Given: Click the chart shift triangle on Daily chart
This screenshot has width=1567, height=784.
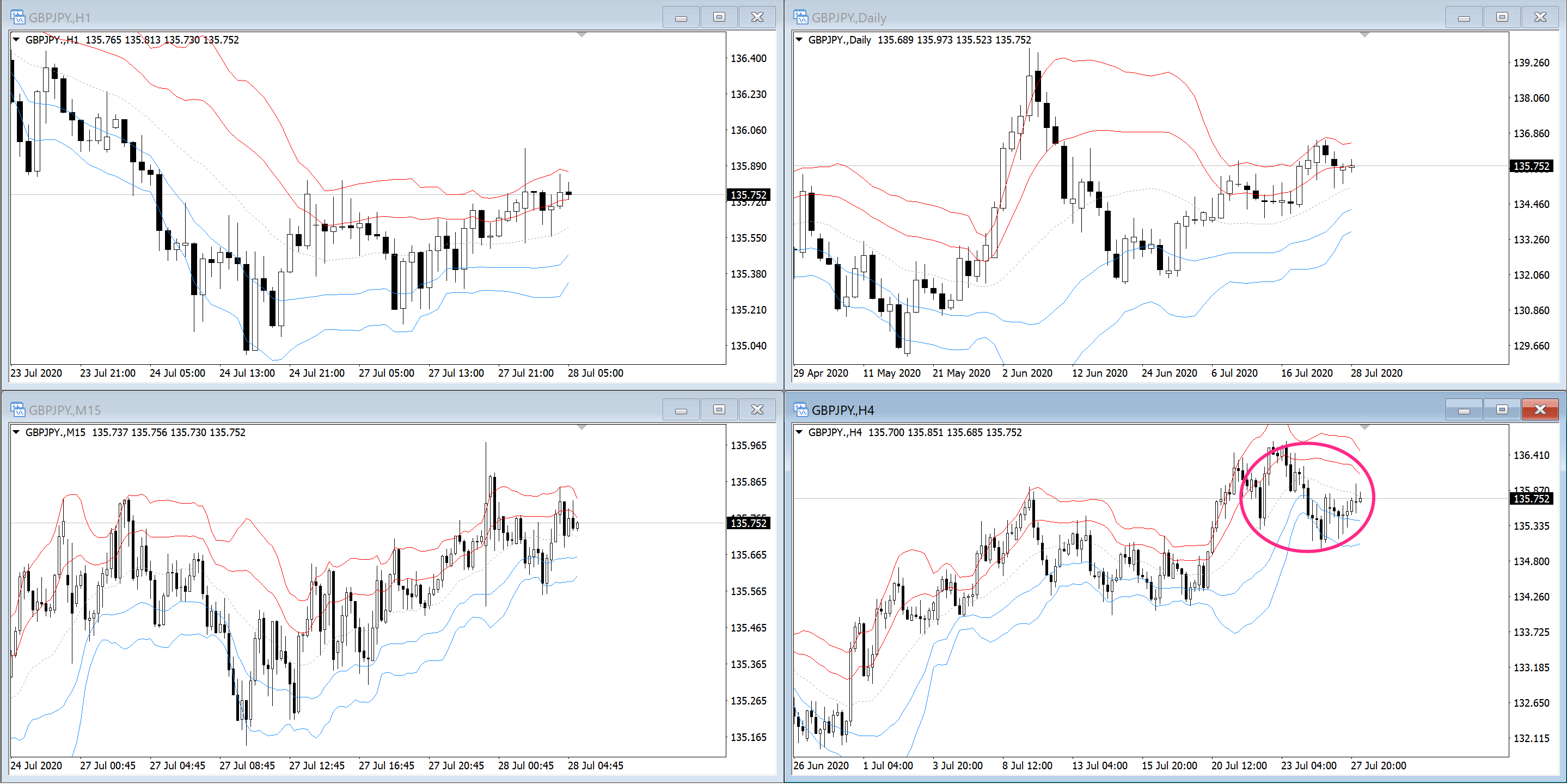Looking at the screenshot, I should (1364, 35).
